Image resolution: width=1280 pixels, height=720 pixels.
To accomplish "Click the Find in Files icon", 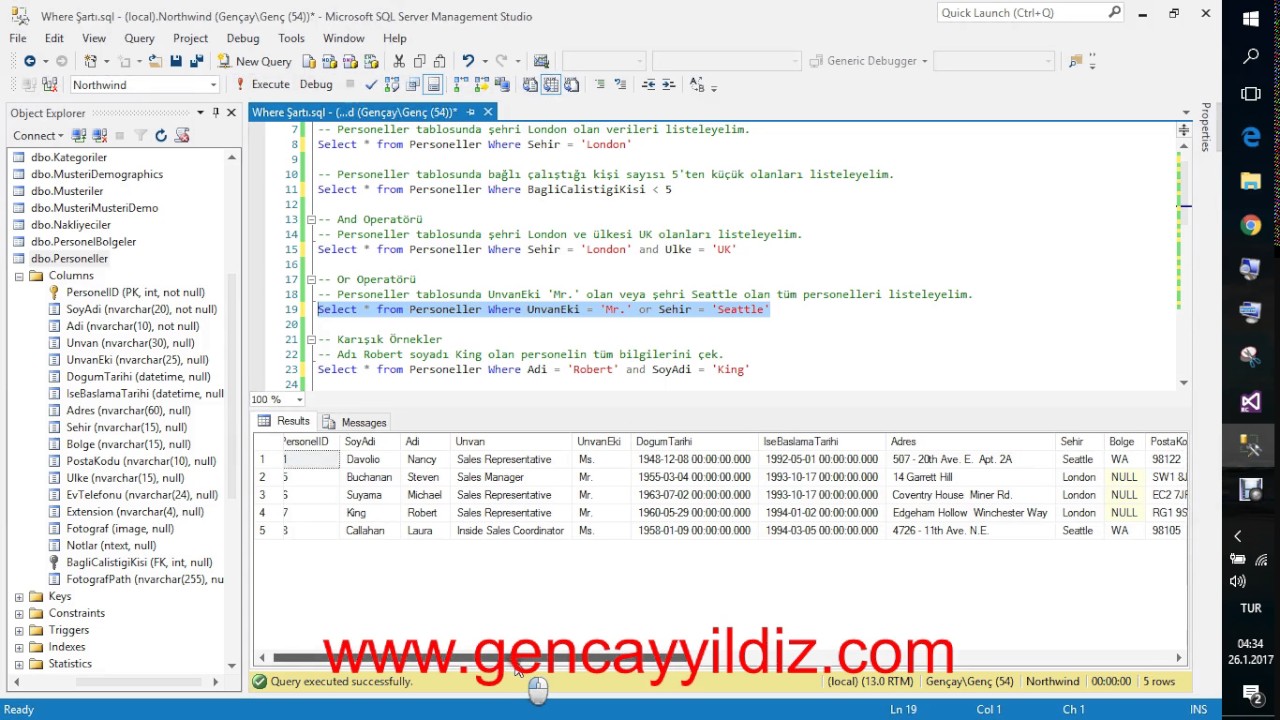I will [1076, 61].
